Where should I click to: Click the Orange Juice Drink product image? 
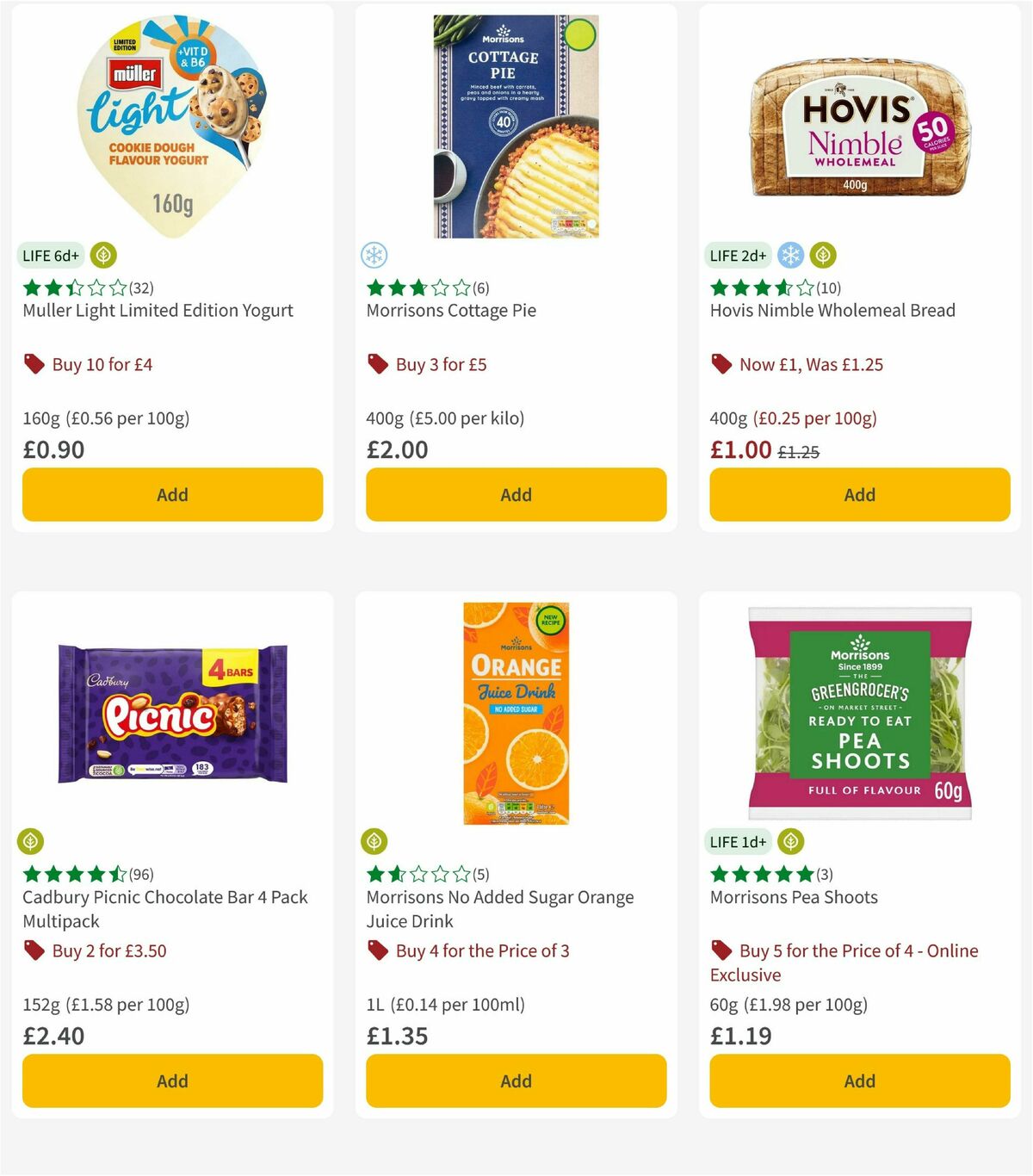tap(515, 711)
